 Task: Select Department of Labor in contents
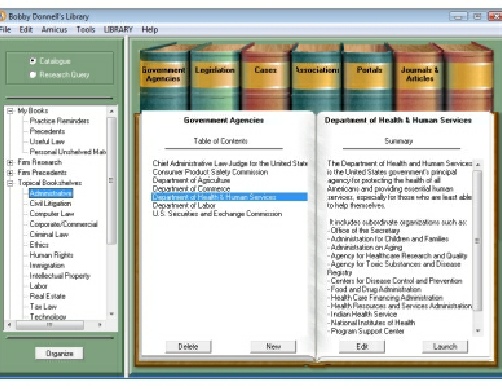(184, 206)
